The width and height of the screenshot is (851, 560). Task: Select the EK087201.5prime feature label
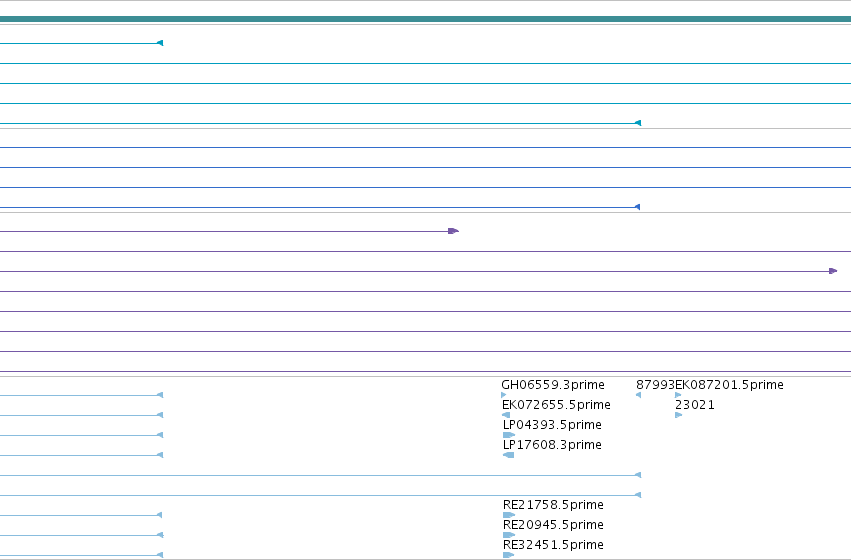pos(729,385)
